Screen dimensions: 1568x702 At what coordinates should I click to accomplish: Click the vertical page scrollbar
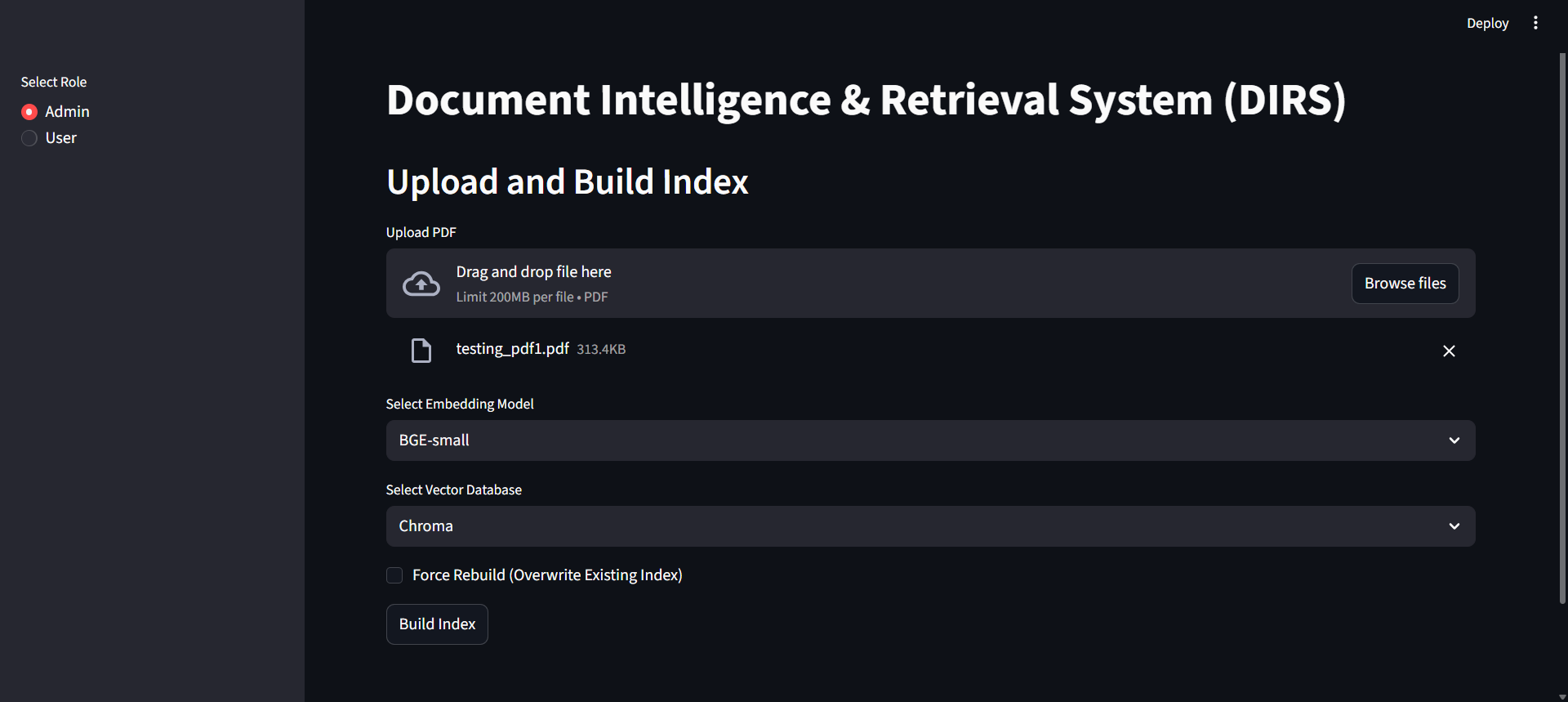[1562, 329]
